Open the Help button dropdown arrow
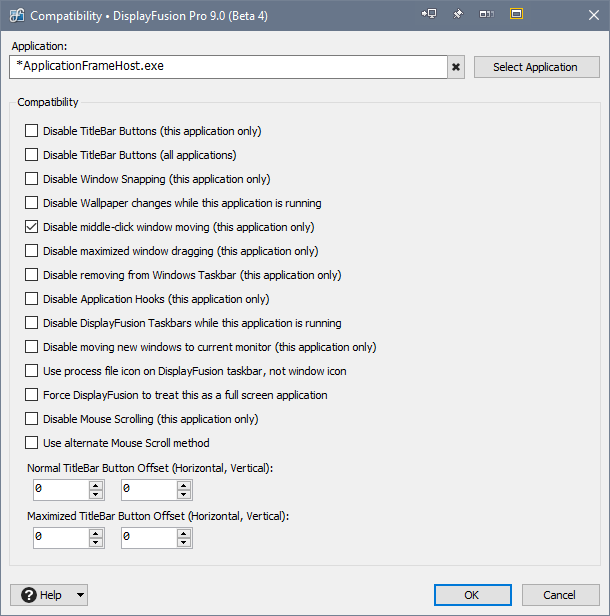610x616 pixels. click(x=80, y=595)
